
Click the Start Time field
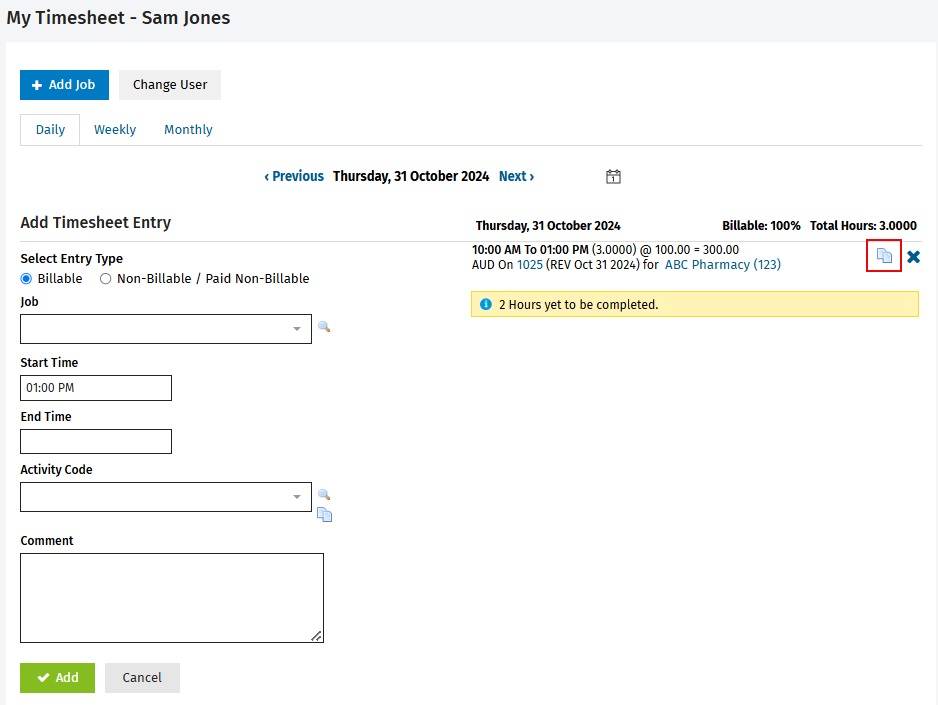pos(96,388)
